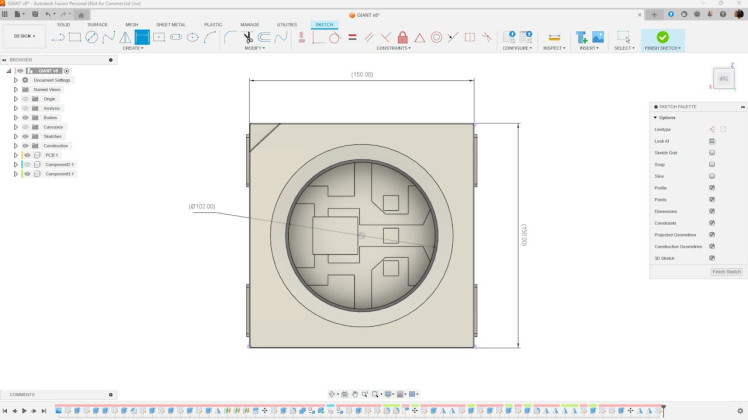748x420 pixels.
Task: Enable the Sketch Grid checkbox
Action: (712, 153)
